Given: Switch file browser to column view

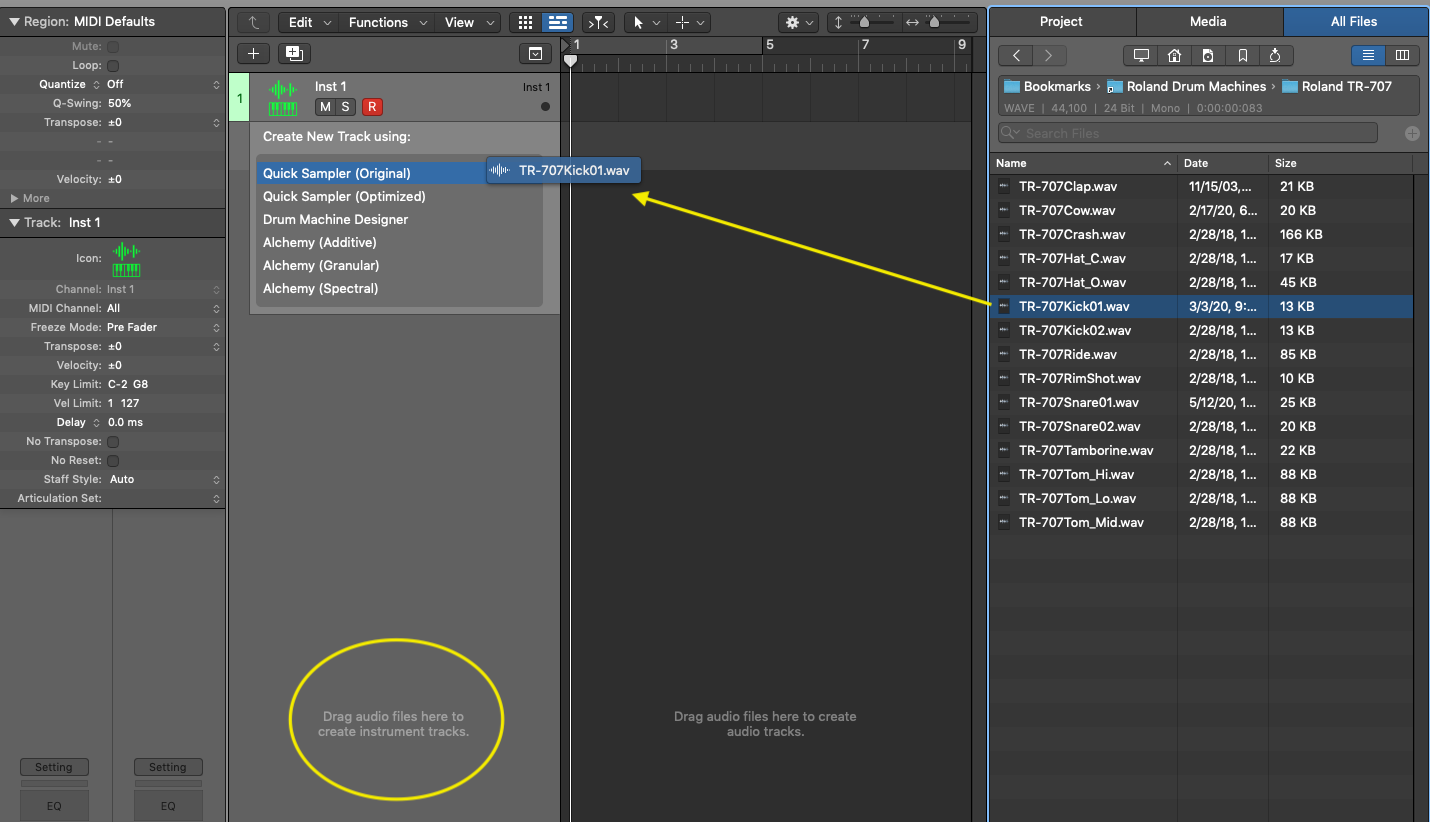Looking at the screenshot, I should tap(1402, 56).
